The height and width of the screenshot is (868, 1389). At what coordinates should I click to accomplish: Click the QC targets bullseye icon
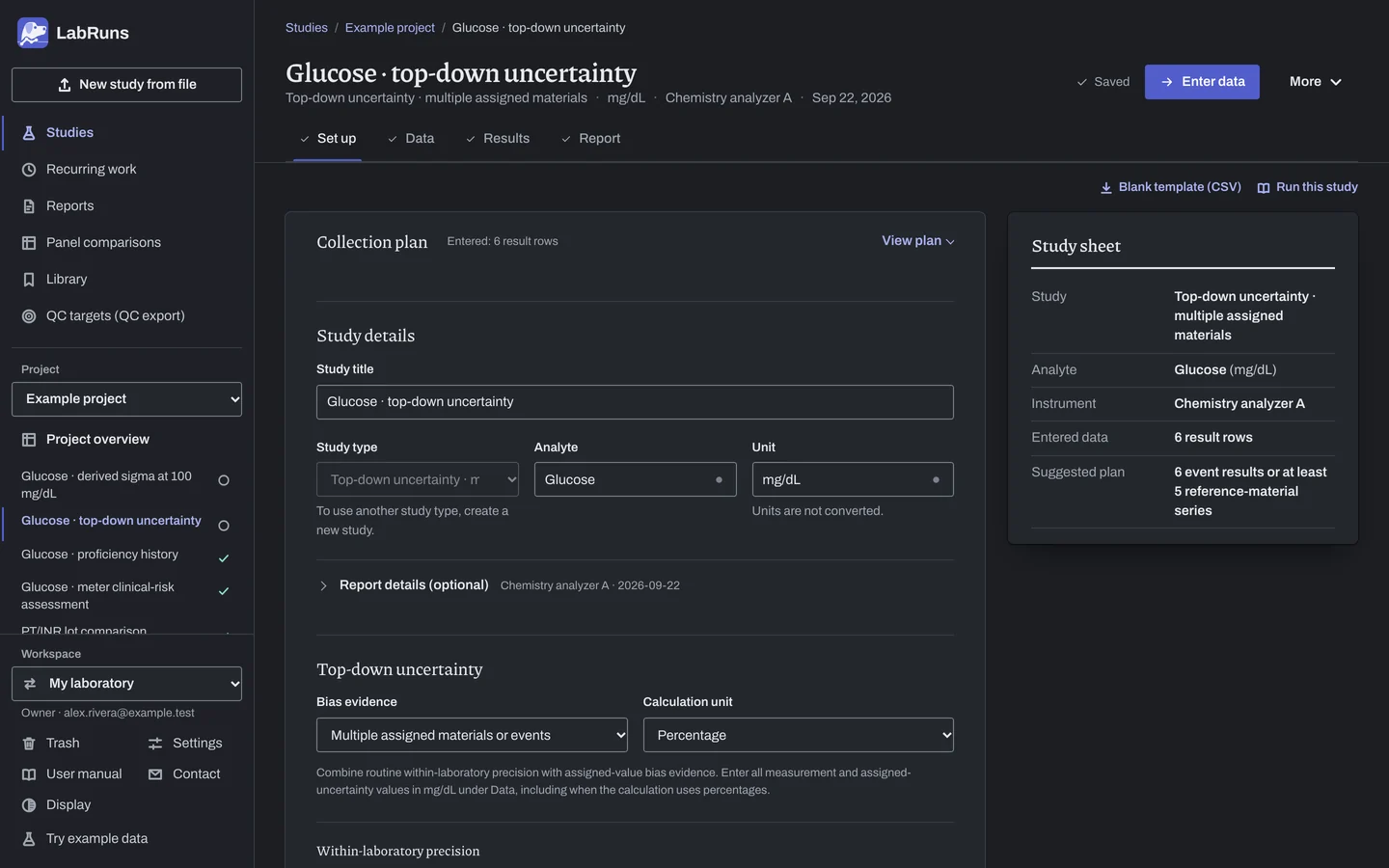click(x=29, y=316)
